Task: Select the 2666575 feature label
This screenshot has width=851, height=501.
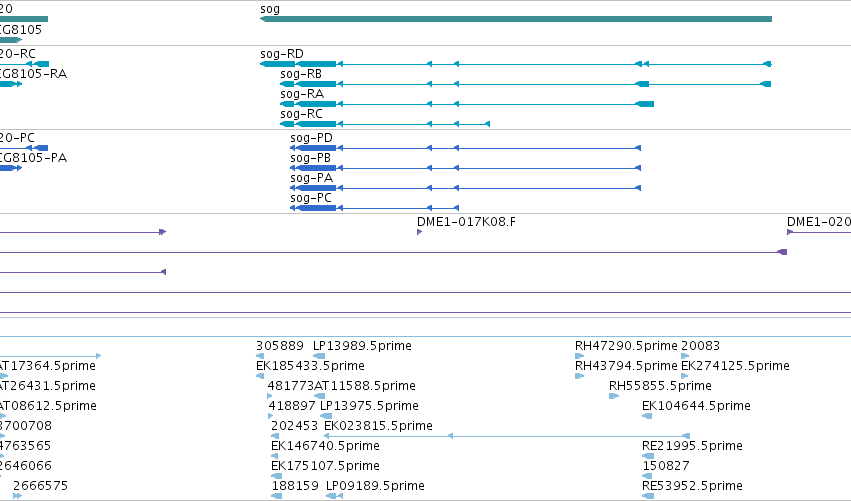Action: pyautogui.click(x=40, y=486)
